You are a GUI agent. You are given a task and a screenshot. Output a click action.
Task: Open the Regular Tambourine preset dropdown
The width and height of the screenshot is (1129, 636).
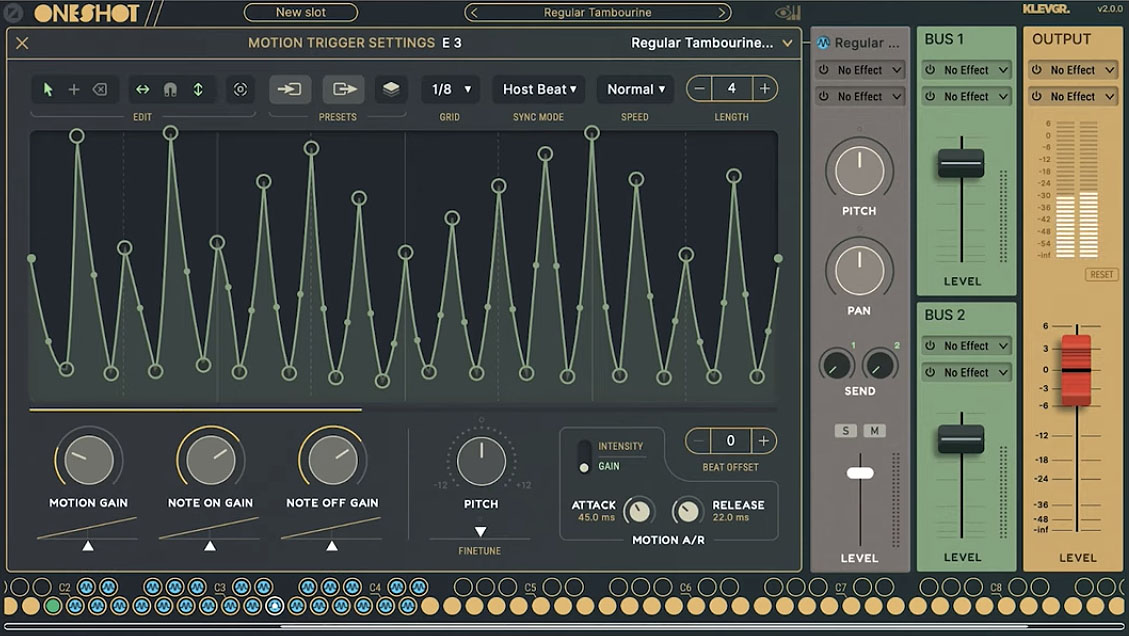point(710,43)
